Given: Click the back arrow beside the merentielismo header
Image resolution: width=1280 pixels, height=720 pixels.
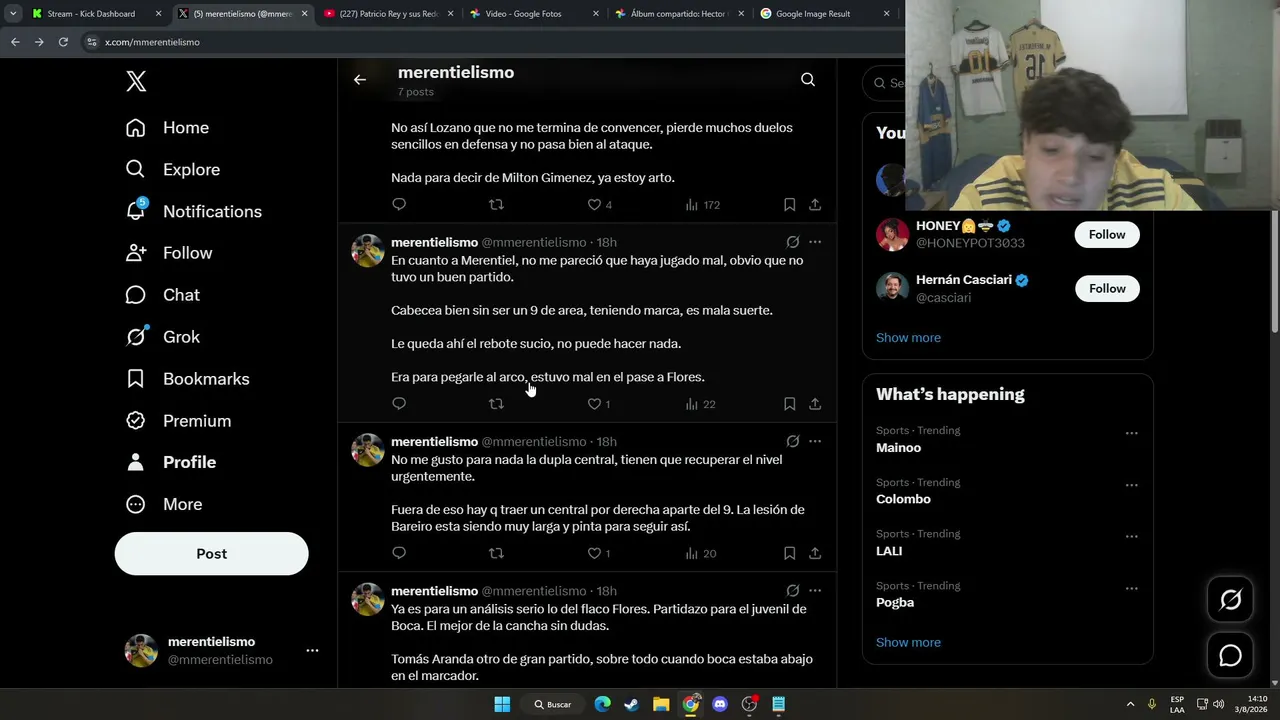Looking at the screenshot, I should tap(360, 80).
